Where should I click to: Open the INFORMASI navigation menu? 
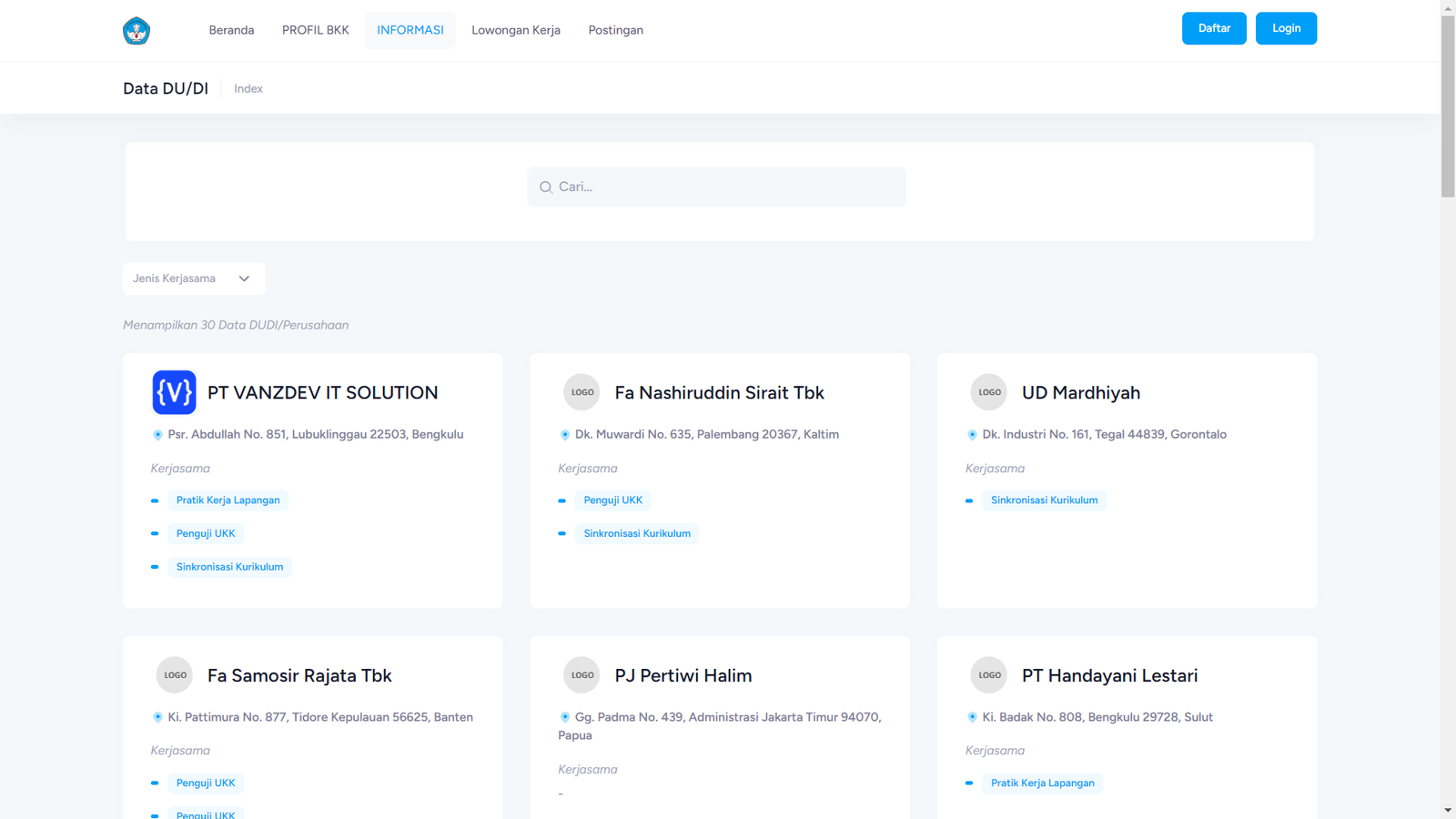coord(410,30)
